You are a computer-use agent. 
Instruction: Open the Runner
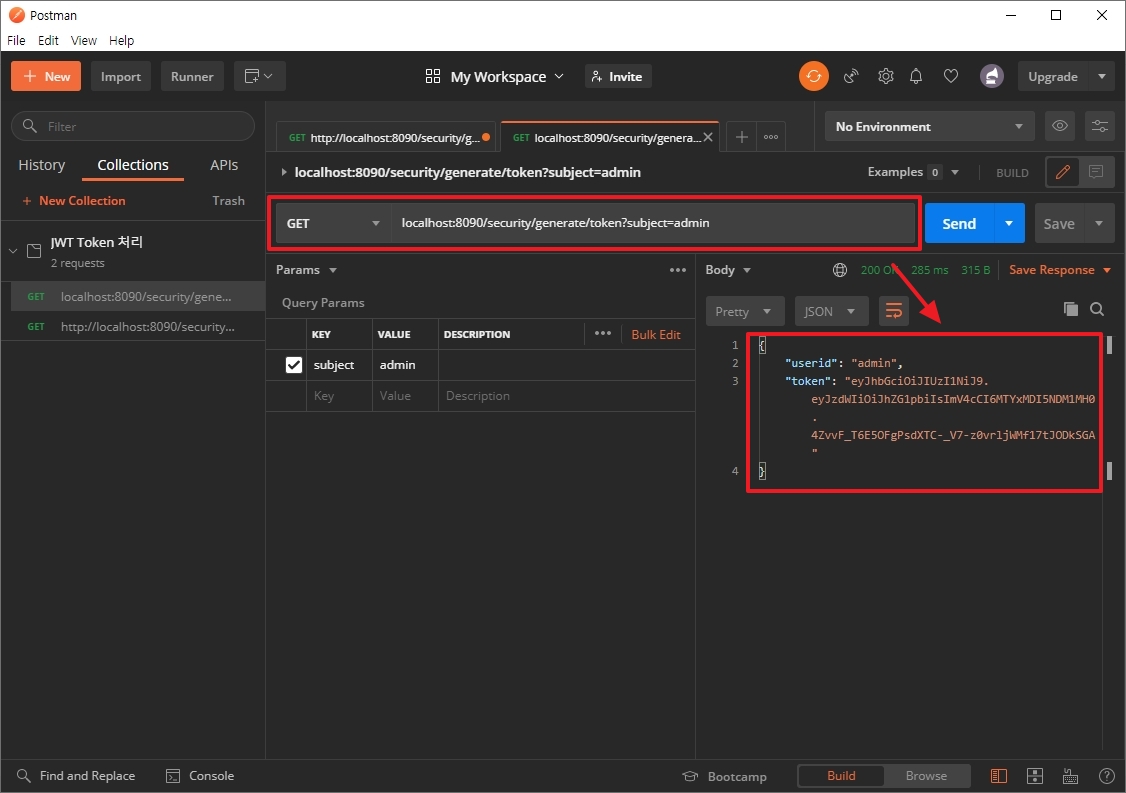click(x=192, y=76)
